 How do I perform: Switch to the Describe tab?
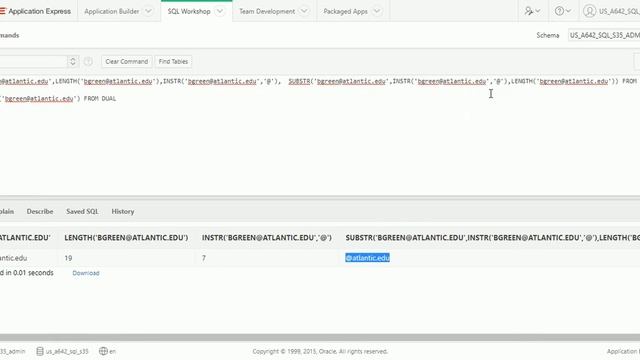[x=40, y=211]
